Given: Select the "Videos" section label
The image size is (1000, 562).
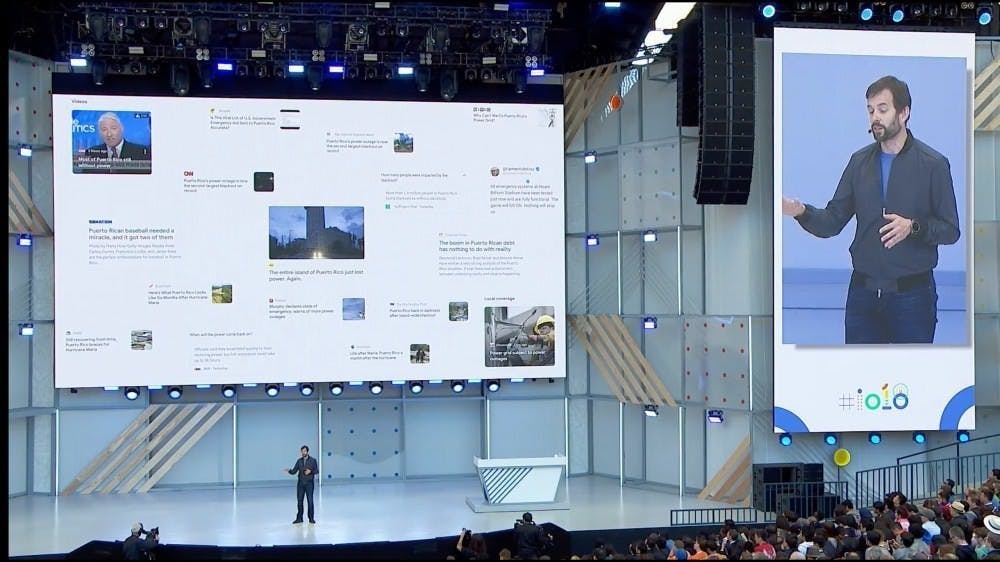Looking at the screenshot, I should (79, 101).
